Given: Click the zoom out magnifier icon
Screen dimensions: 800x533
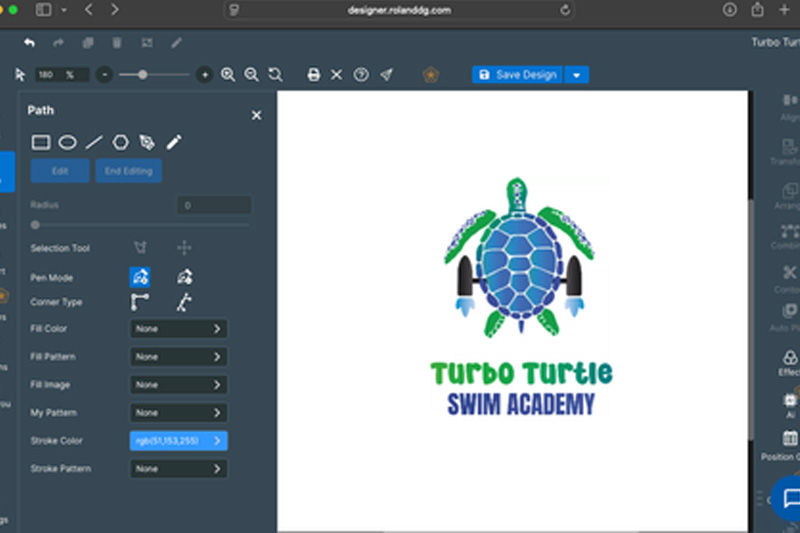Looking at the screenshot, I should coord(252,75).
